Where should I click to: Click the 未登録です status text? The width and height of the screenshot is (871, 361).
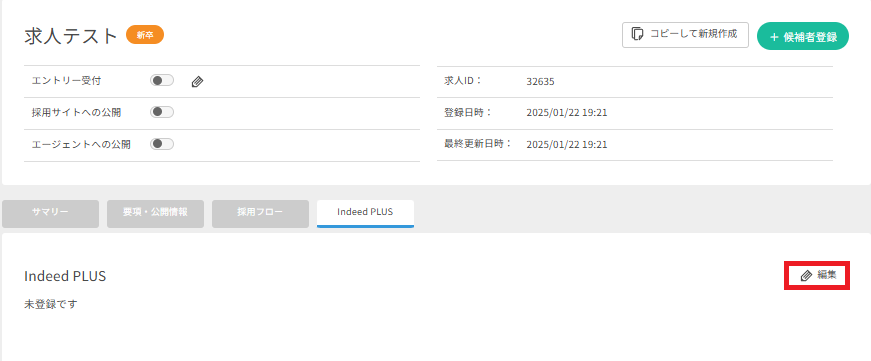point(51,304)
